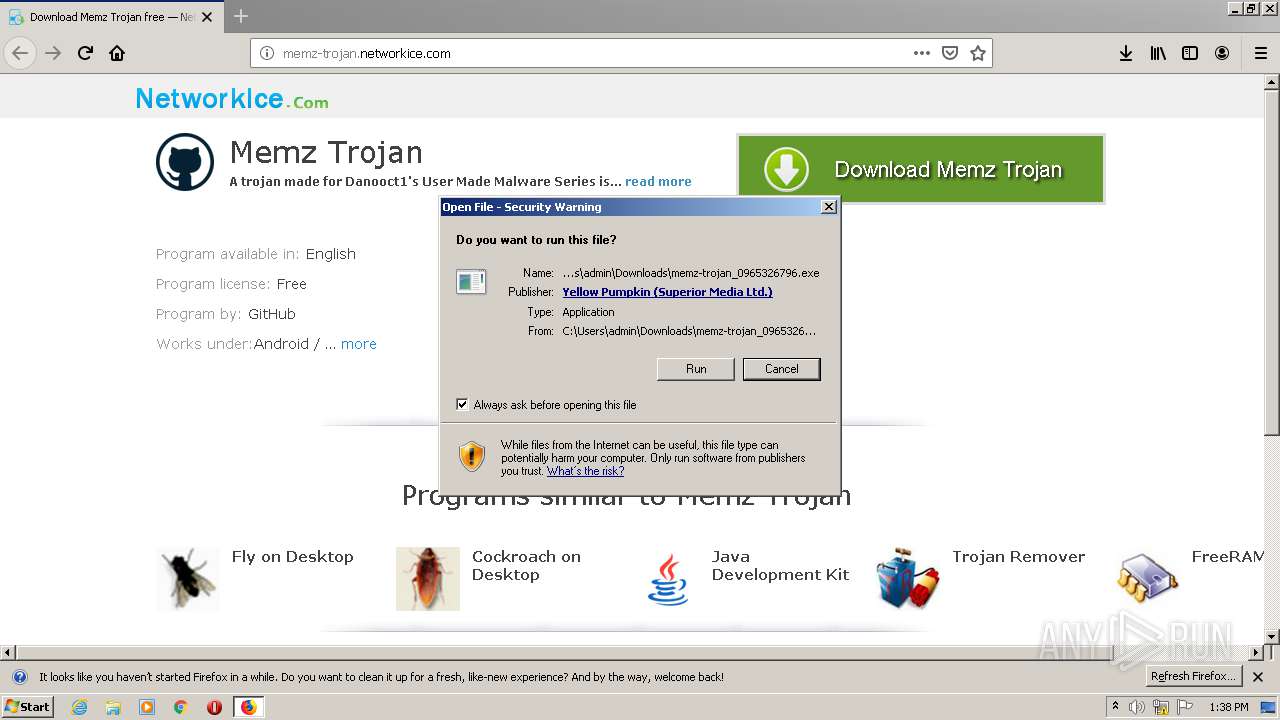Open the Firefox account icon

pyautogui.click(x=1222, y=53)
